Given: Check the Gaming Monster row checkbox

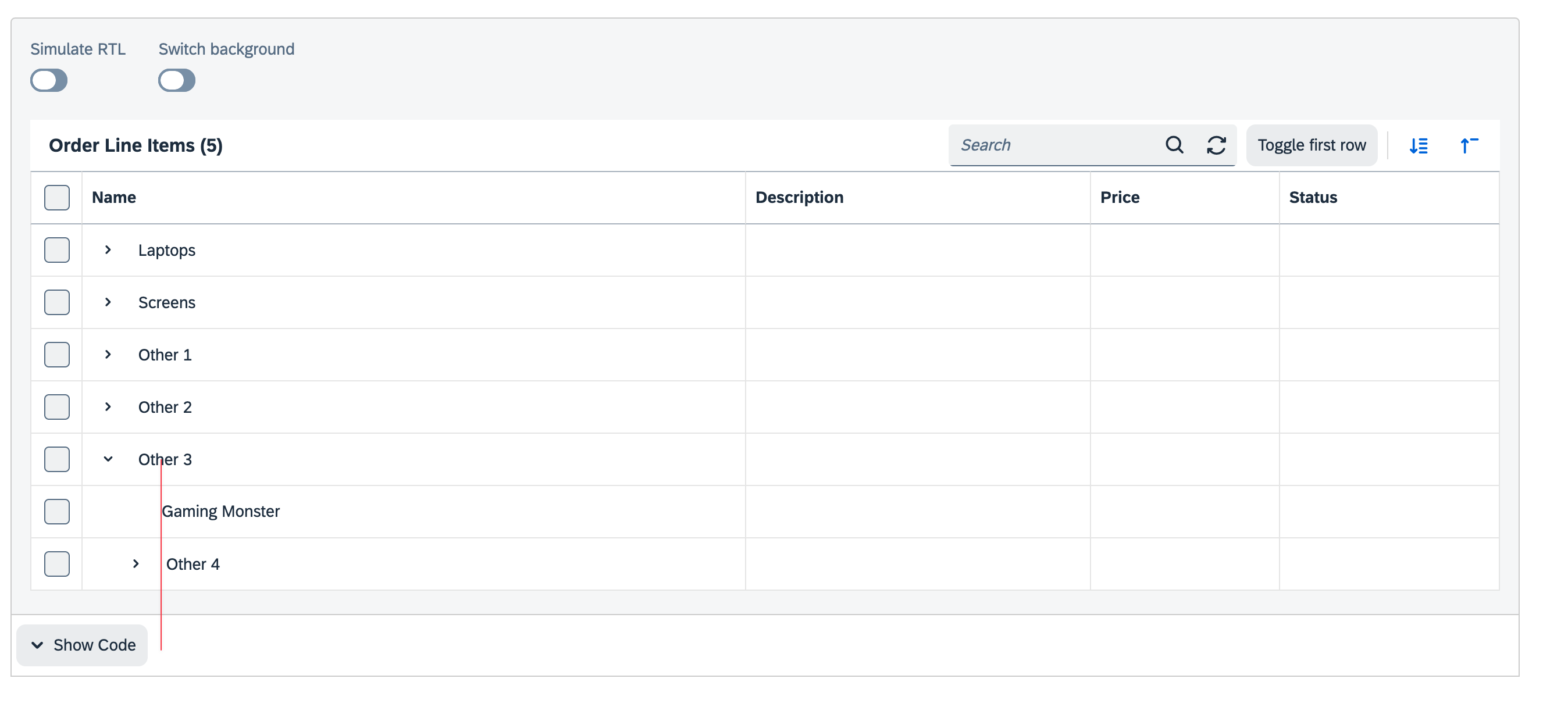Looking at the screenshot, I should point(56,512).
